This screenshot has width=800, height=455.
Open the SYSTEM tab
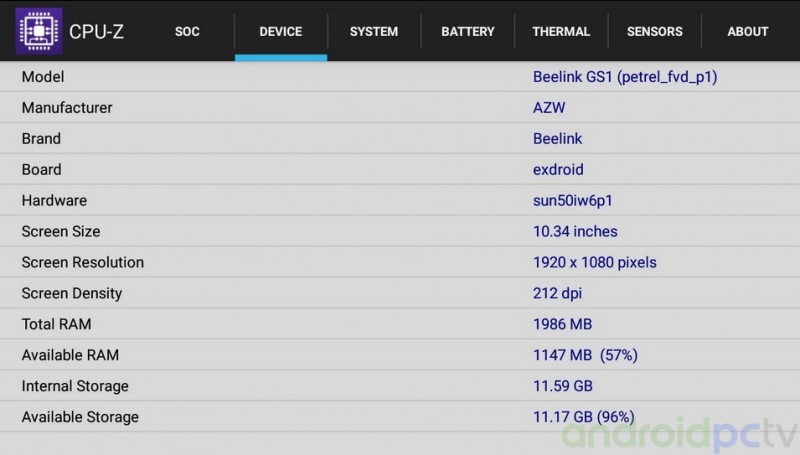pos(374,32)
